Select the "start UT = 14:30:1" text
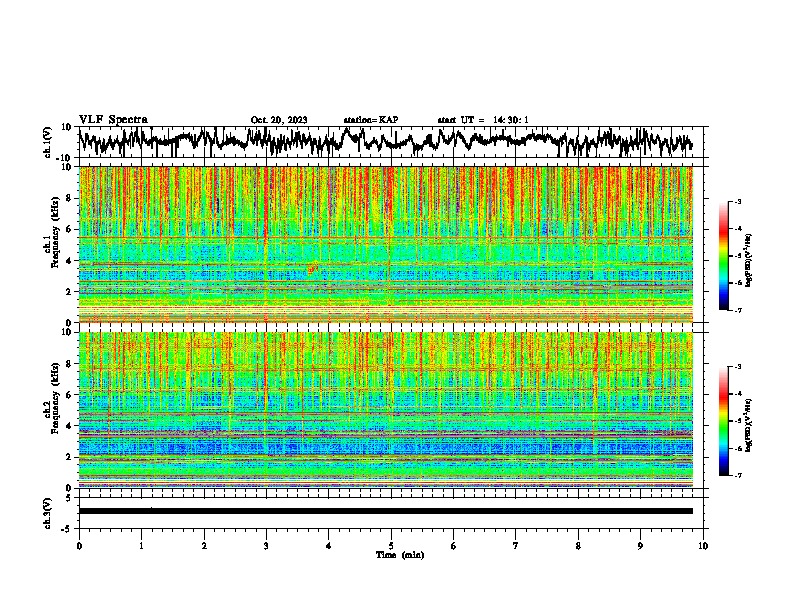The image size is (792, 612). click(483, 120)
